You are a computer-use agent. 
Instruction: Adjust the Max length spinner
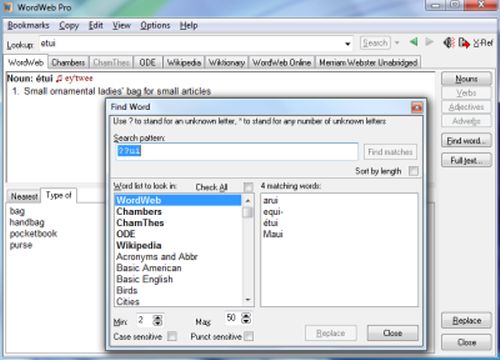(246, 318)
